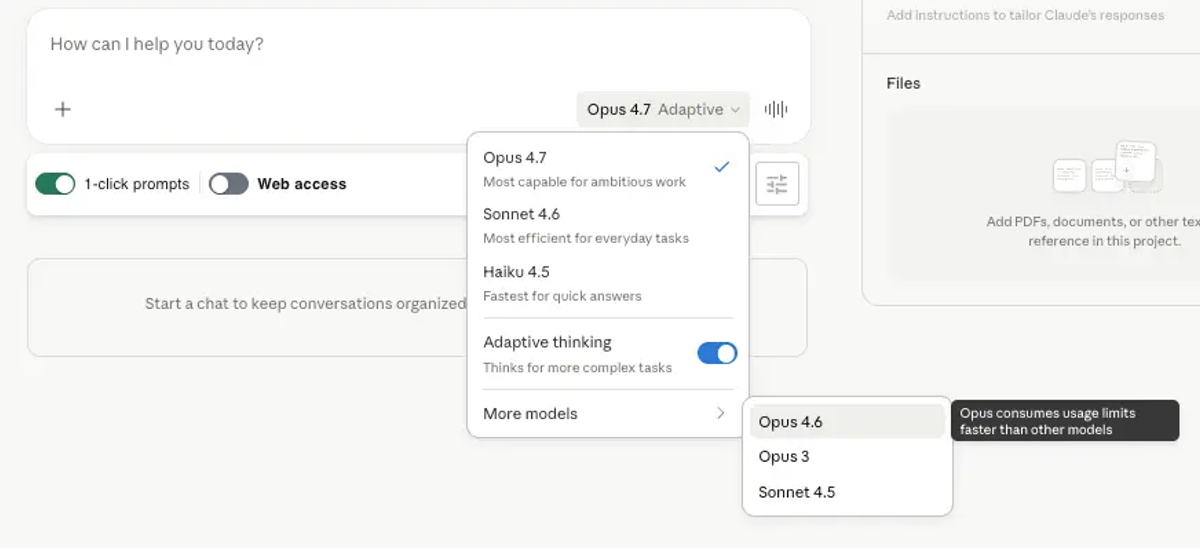
Task: Click 'Add PDFs, documents, or other' text in Files
Action: (x=1092, y=222)
